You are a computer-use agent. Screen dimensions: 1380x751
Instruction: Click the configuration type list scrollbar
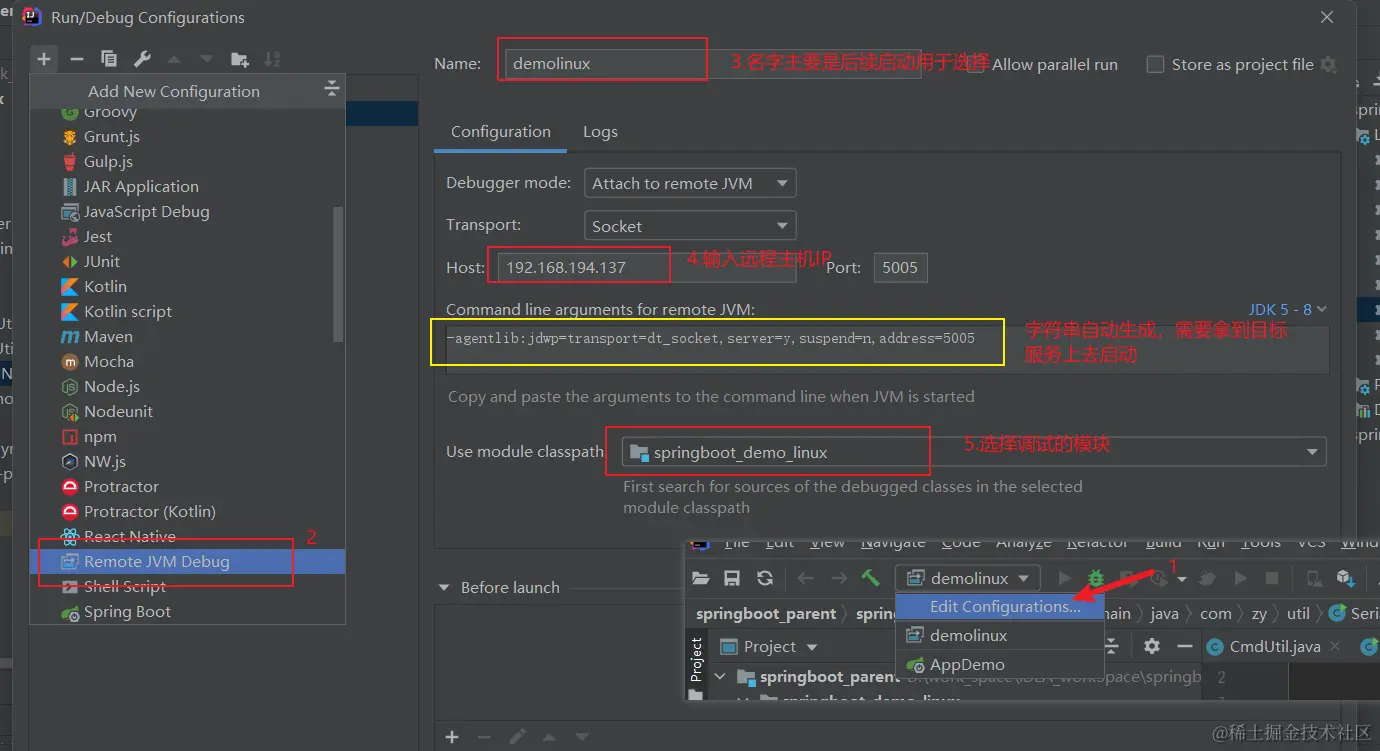[338, 275]
